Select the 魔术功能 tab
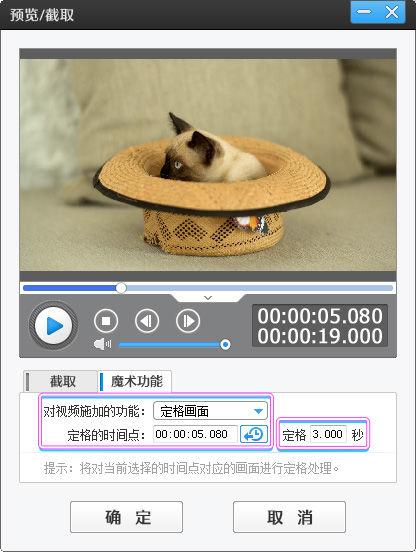The image size is (416, 552). 136,381
